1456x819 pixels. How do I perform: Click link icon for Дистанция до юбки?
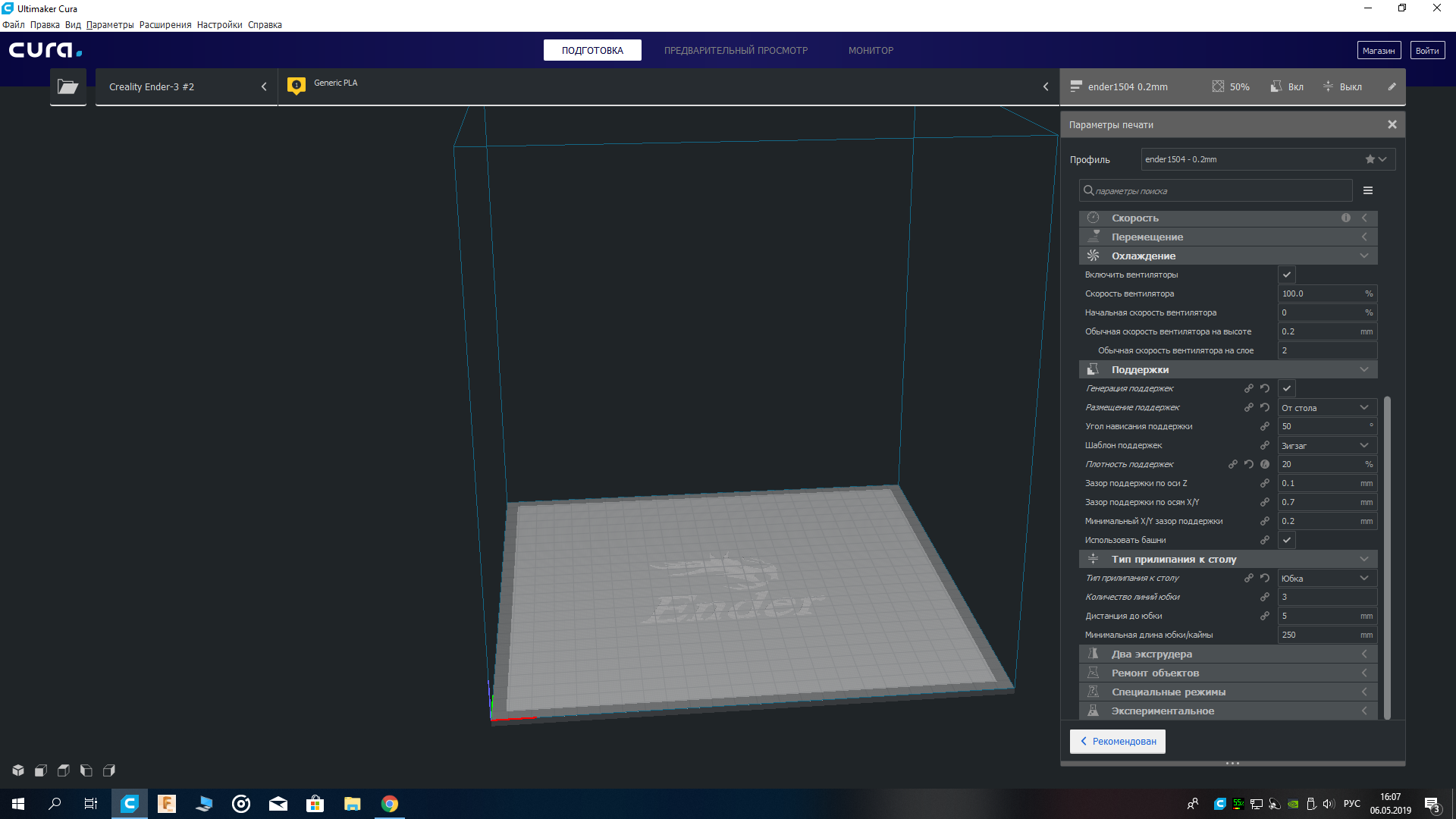pos(1265,616)
